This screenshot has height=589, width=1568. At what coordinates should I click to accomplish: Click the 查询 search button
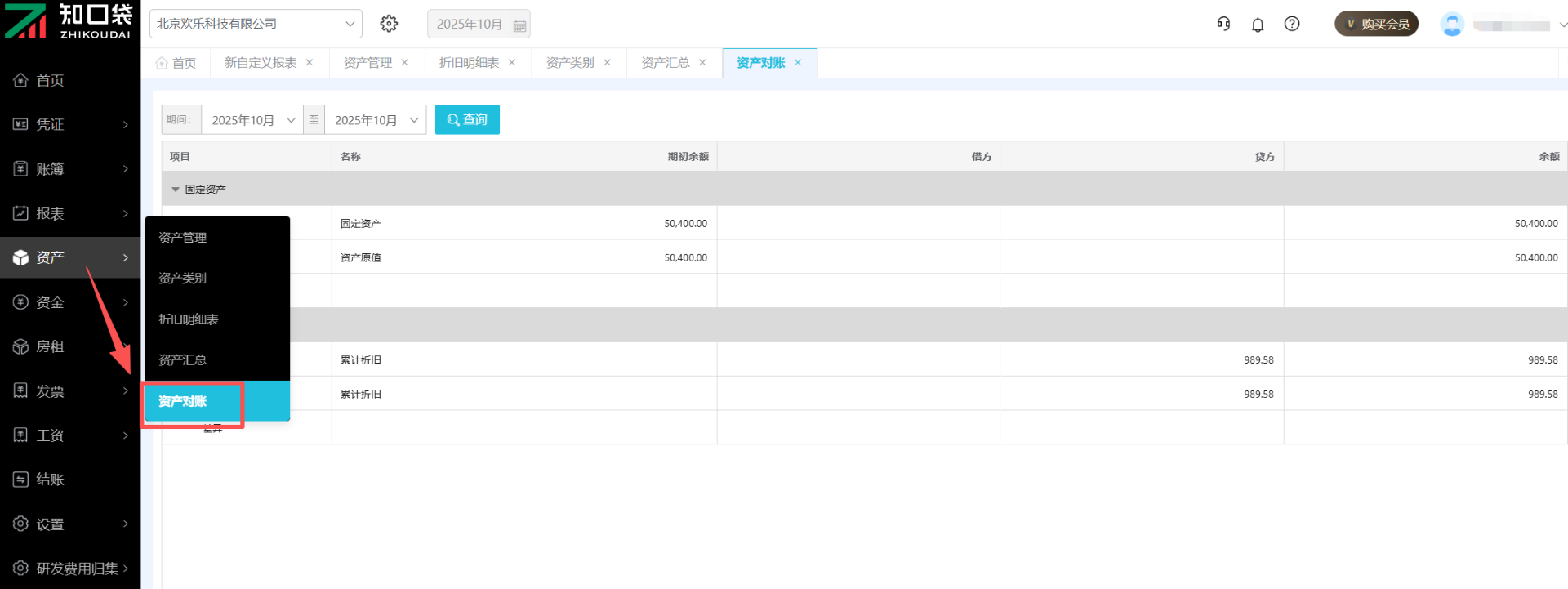(x=467, y=119)
